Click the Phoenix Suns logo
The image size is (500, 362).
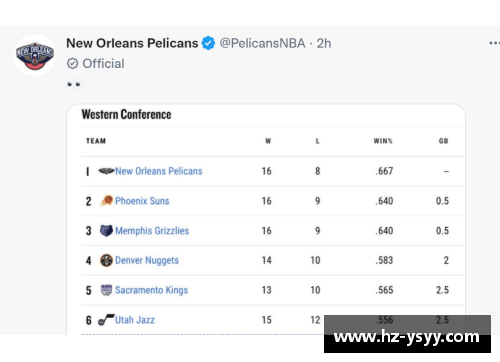pyautogui.click(x=107, y=201)
